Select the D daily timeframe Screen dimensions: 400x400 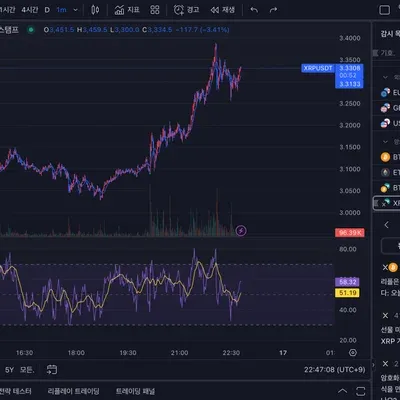pos(47,10)
